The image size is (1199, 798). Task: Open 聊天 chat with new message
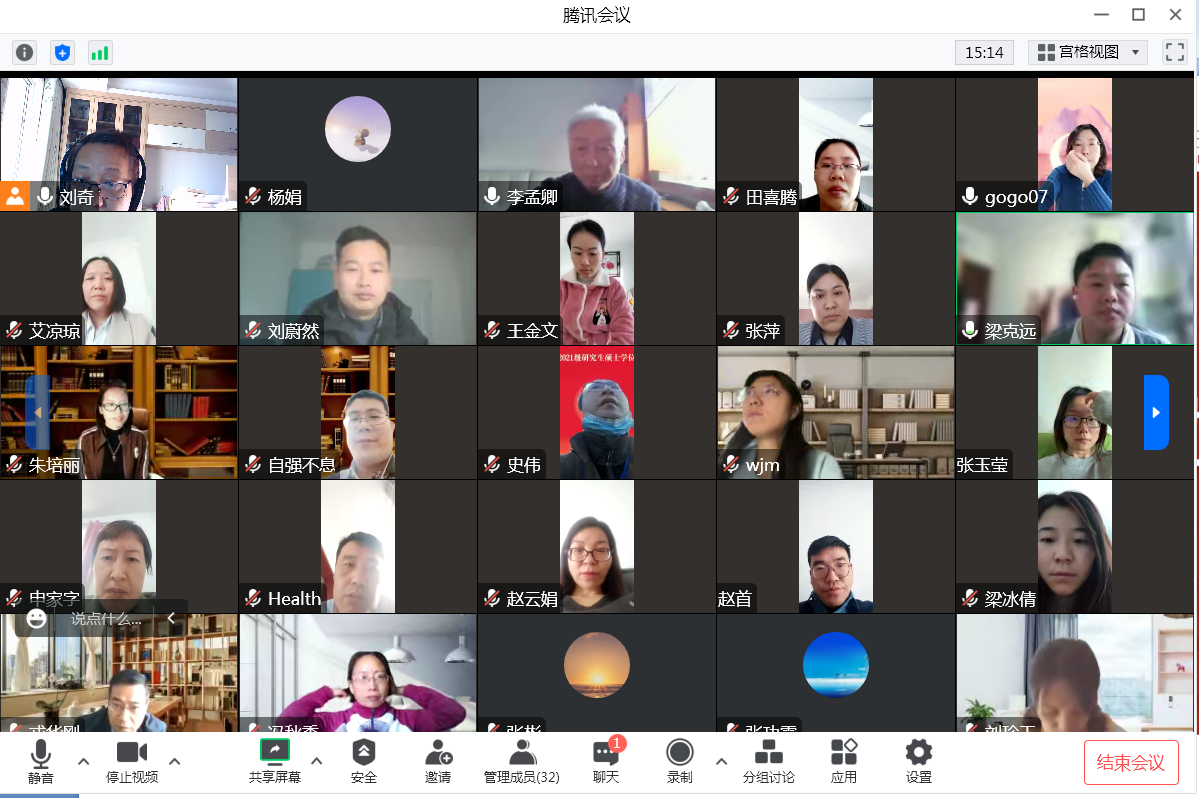[606, 761]
